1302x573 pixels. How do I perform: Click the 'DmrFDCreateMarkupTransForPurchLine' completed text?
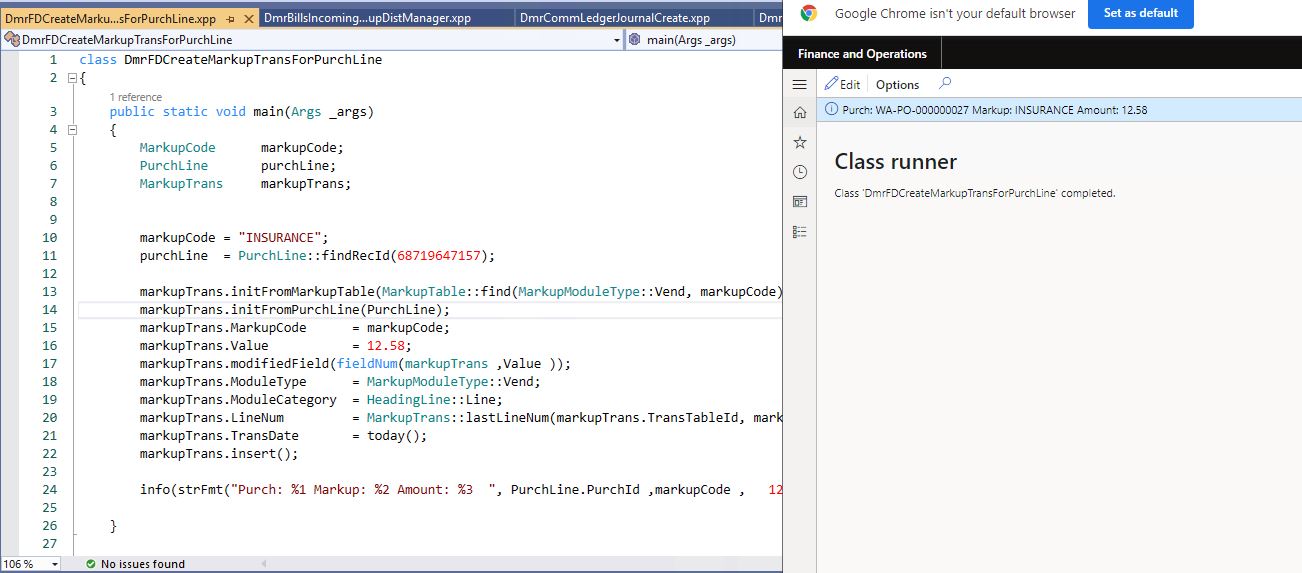[974, 193]
